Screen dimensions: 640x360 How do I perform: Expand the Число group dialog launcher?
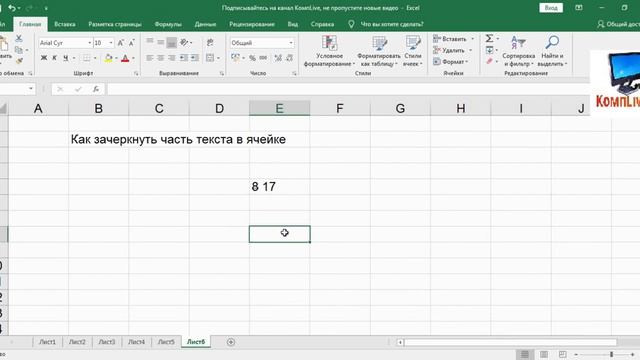coord(294,73)
